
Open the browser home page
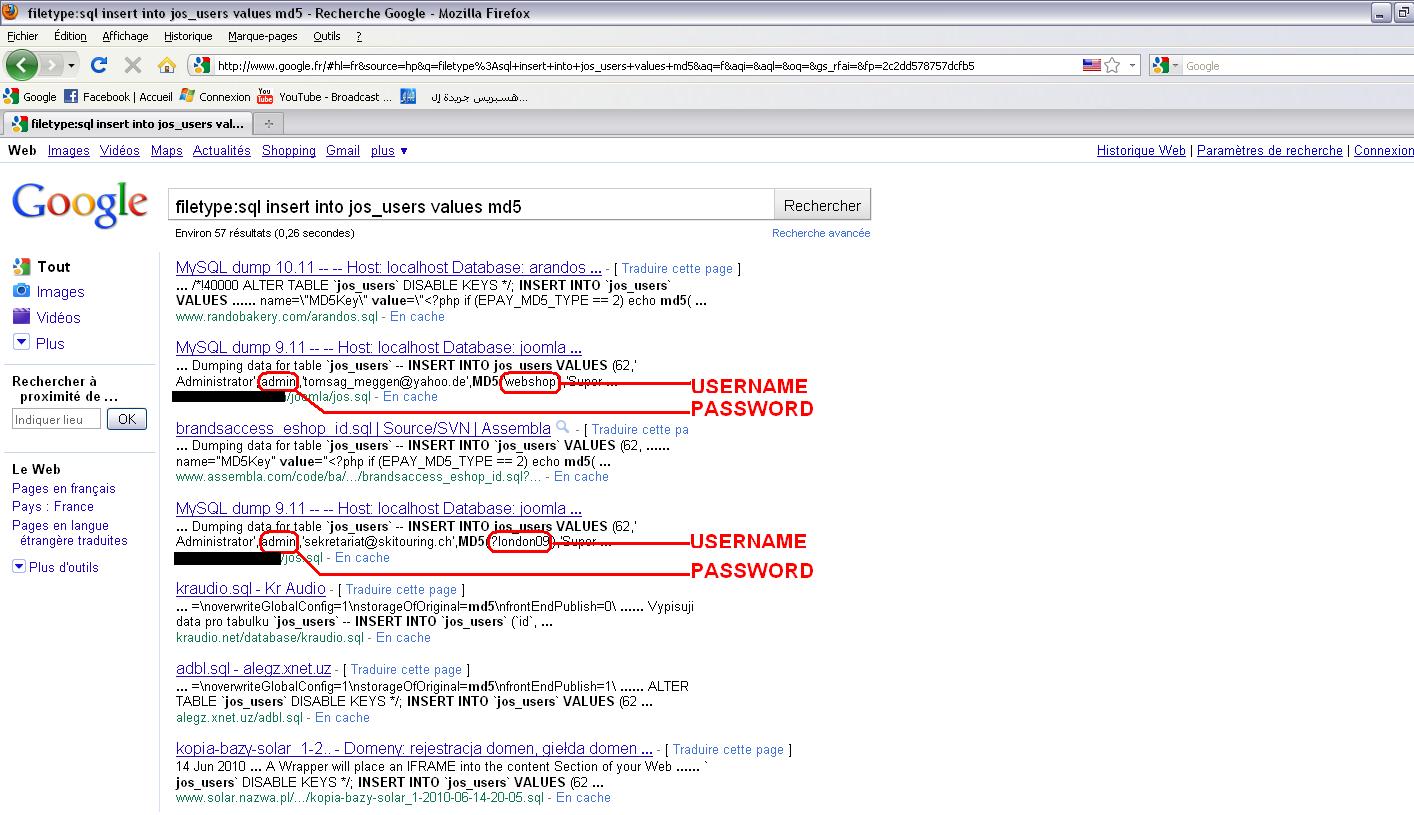coord(166,65)
